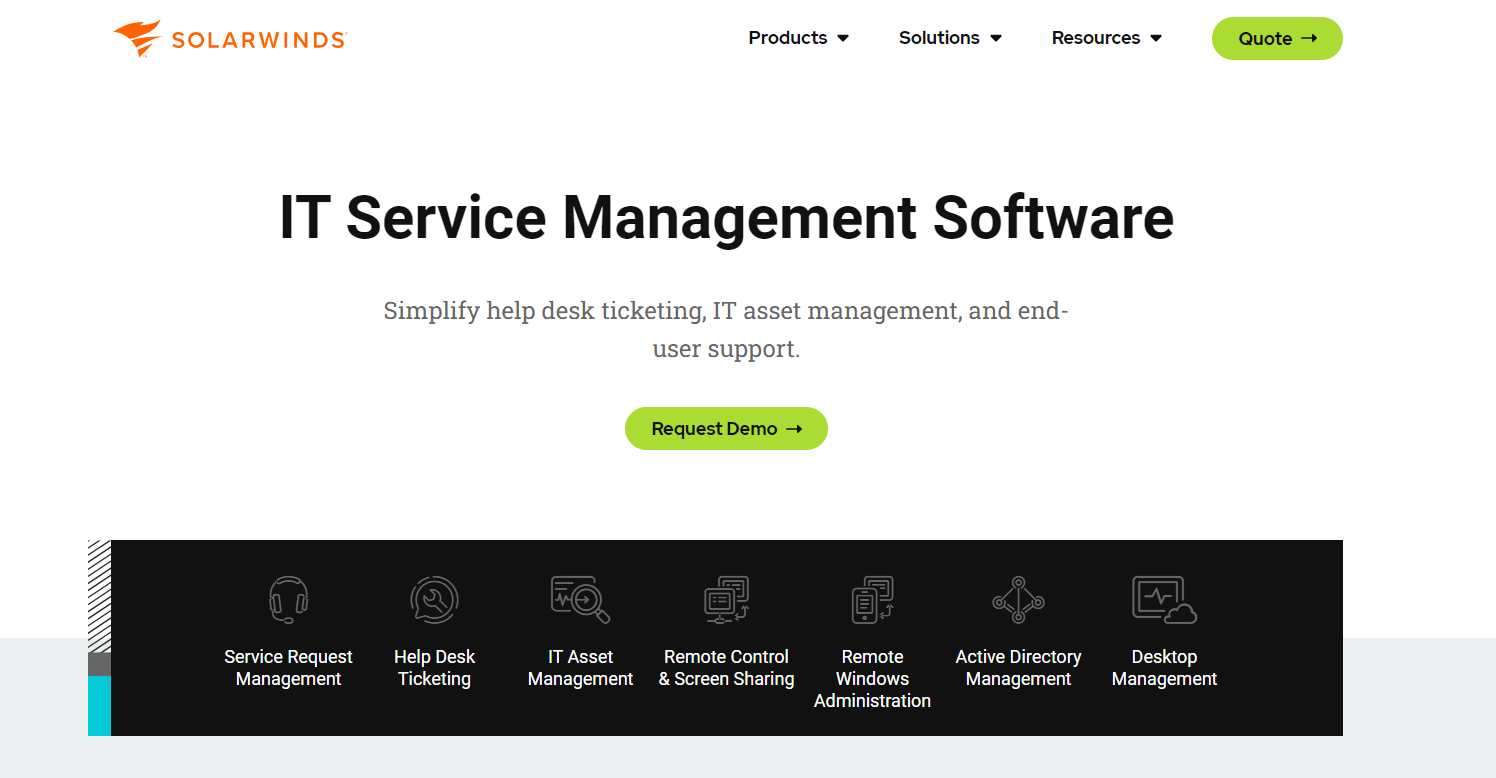Expand the Solutions dropdown arrow
This screenshot has width=1496, height=778.
[x=996, y=38]
